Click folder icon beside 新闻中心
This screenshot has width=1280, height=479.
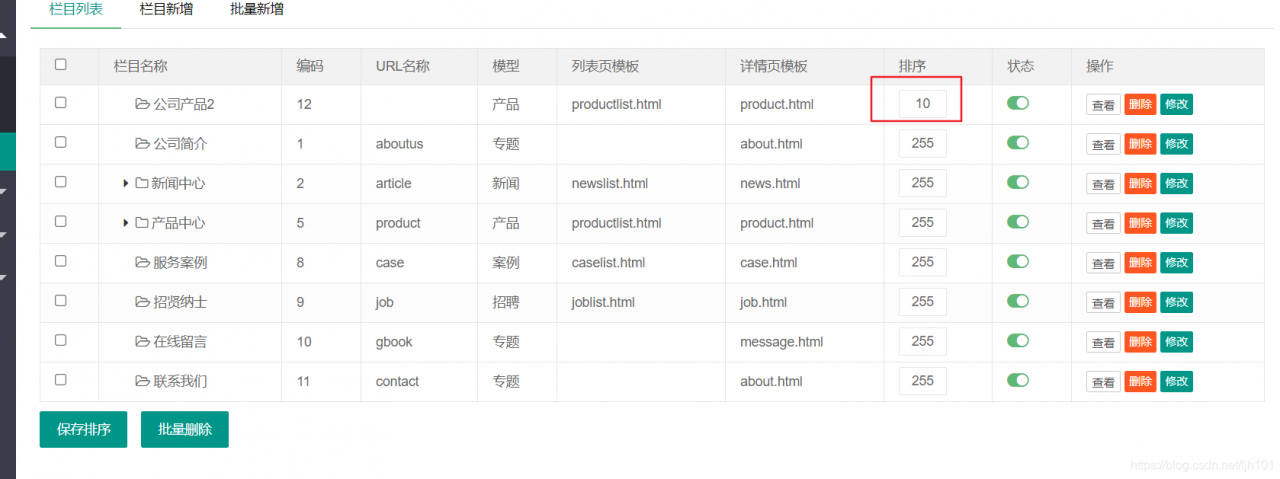141,183
